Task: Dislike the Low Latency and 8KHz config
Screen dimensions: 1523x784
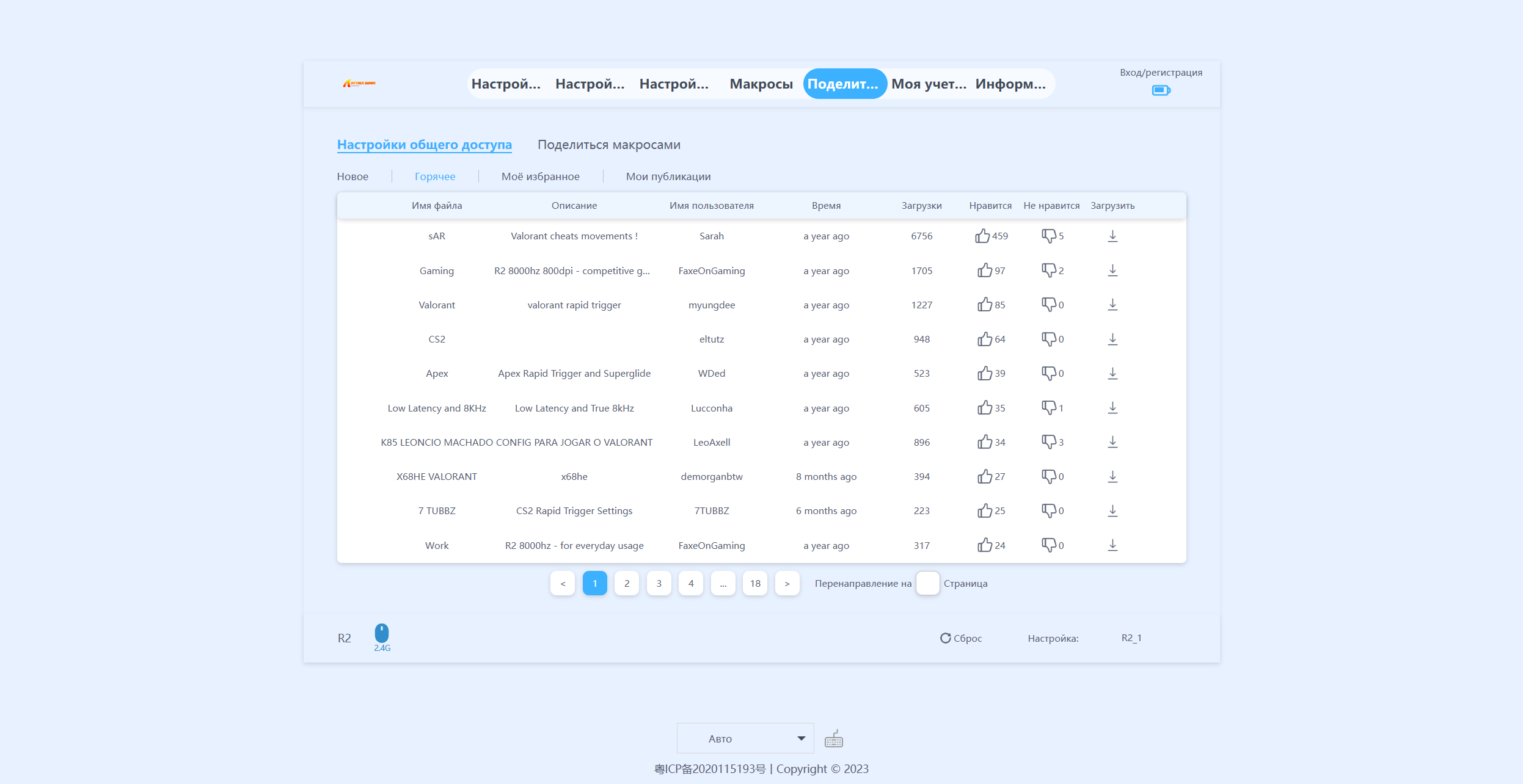Action: (x=1048, y=408)
